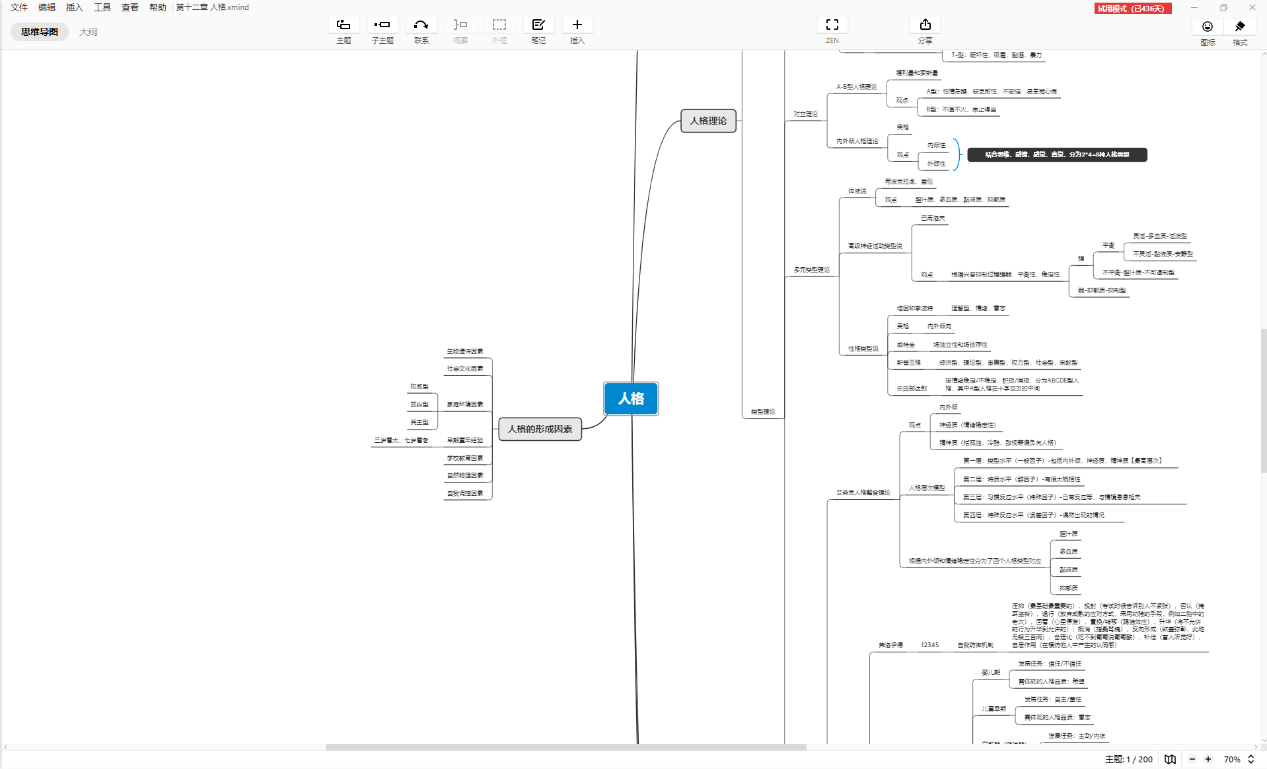Click the map overview icon in status bar
Image resolution: width=1267 pixels, height=769 pixels.
1170,759
